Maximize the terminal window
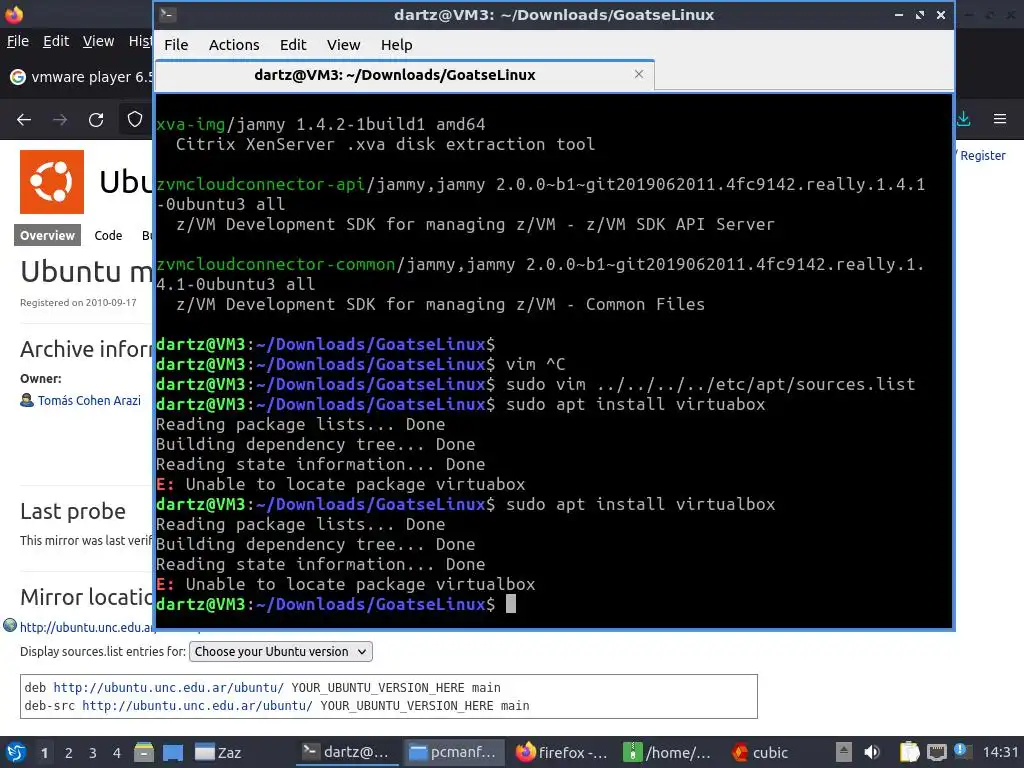This screenshot has width=1024, height=768. [920, 14]
